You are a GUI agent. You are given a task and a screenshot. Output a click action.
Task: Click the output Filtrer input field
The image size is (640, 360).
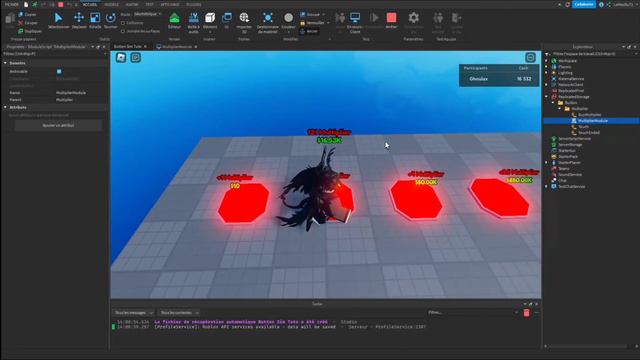(471, 313)
